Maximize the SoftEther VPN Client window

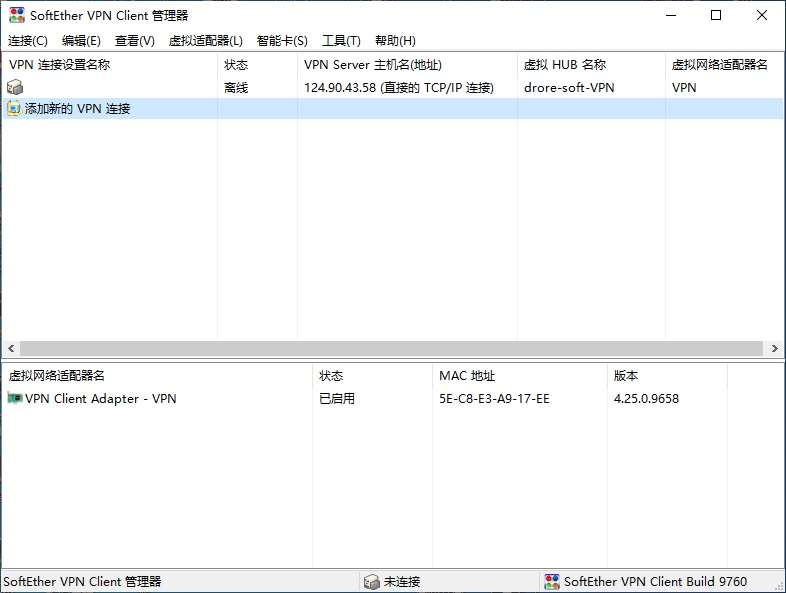tap(716, 15)
